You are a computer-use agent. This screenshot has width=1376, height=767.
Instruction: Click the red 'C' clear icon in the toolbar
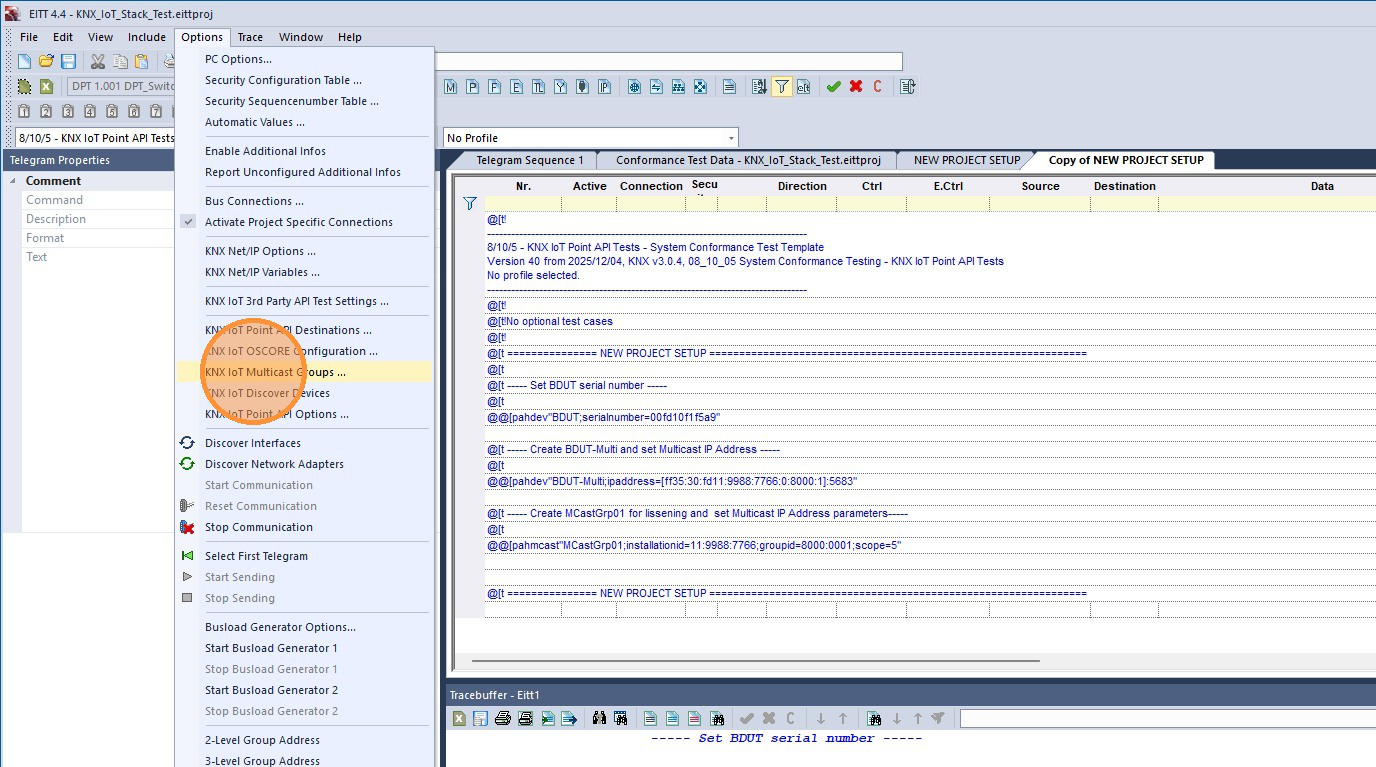pos(878,87)
